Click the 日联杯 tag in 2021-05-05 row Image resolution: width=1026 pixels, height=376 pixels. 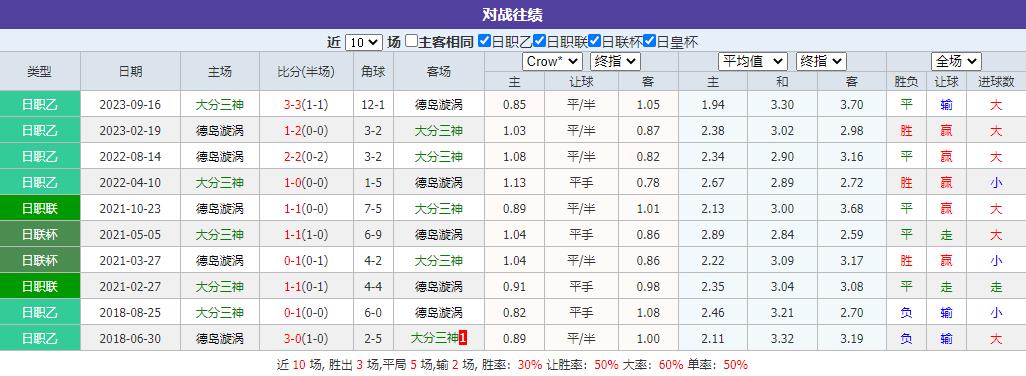[x=40, y=235]
